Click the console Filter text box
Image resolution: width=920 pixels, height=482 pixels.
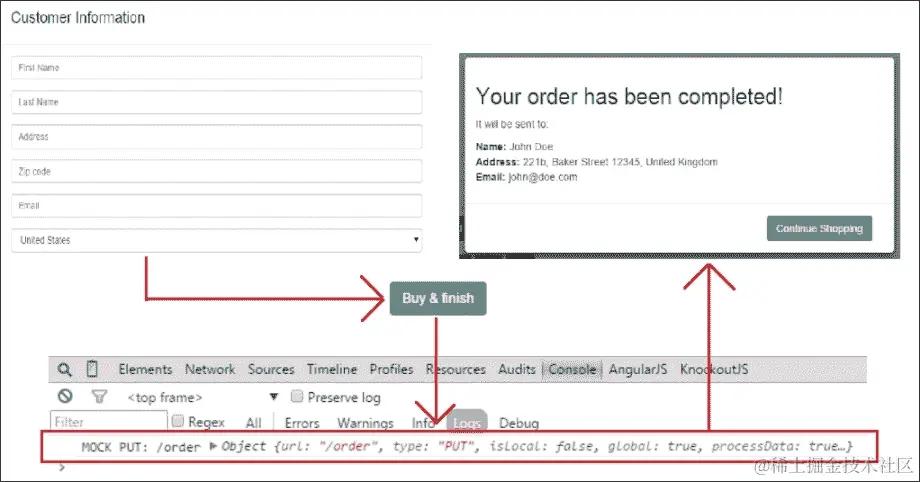click(109, 422)
